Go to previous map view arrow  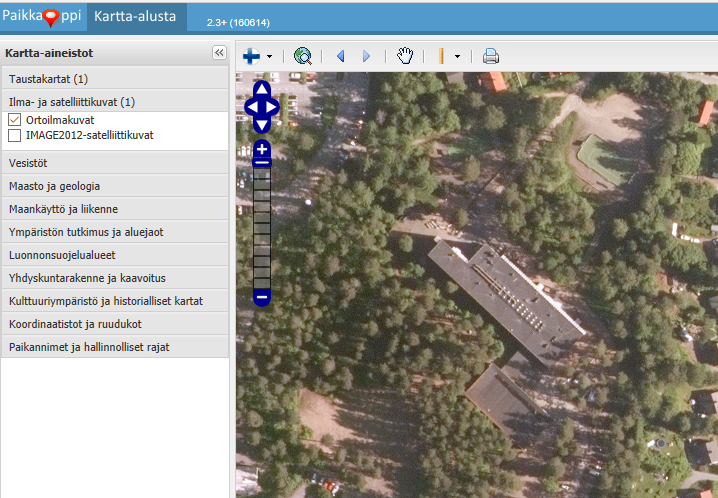(x=340, y=57)
